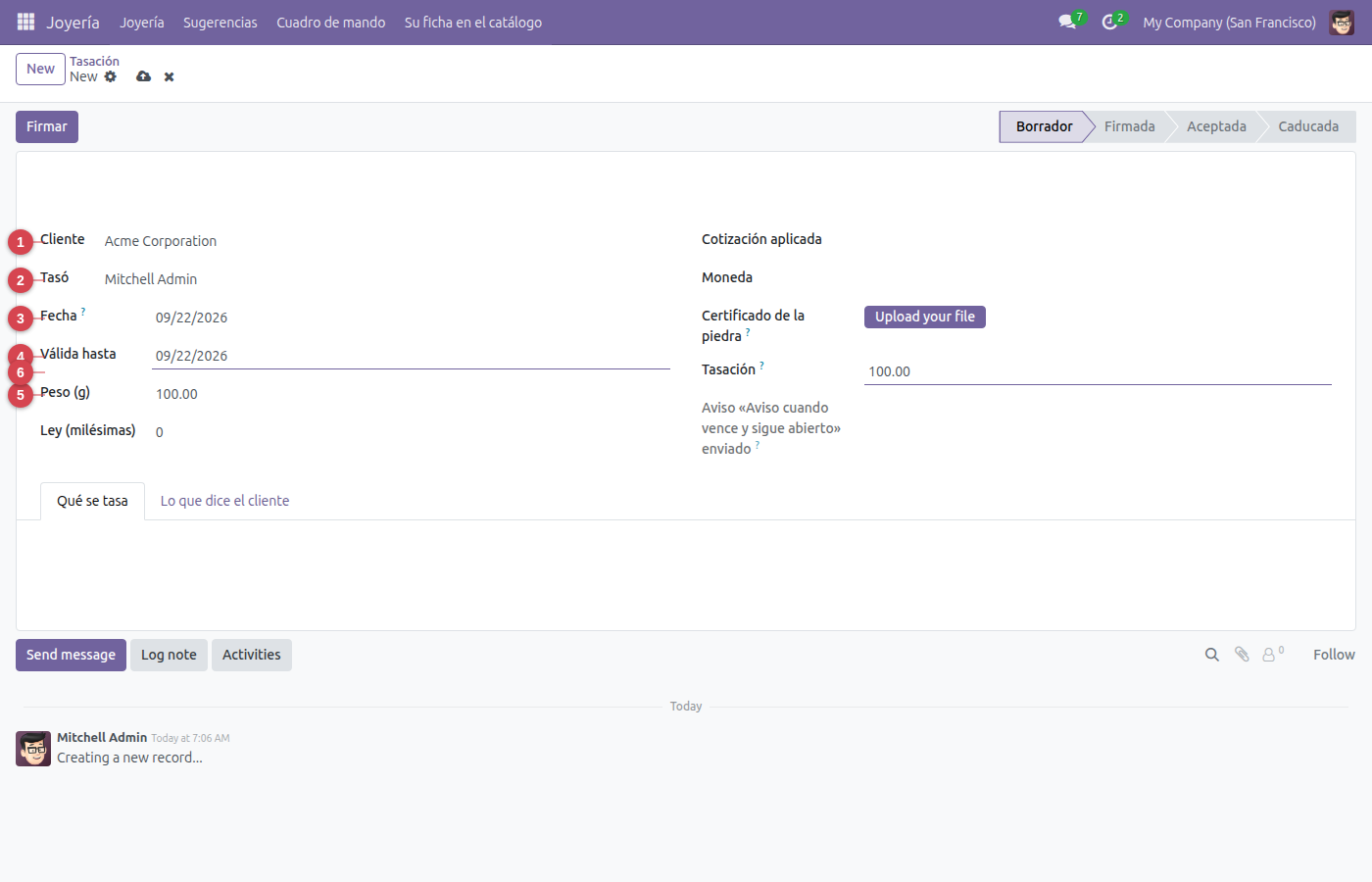Show help tooltip for Fecha
The image size is (1372, 882).
click(83, 312)
